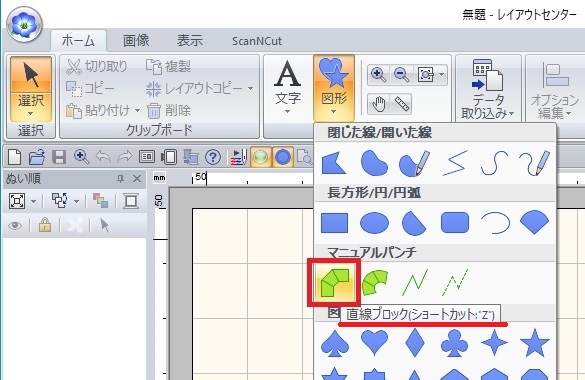Expand the データ取り込み dropdown
The width and height of the screenshot is (585, 380).
pos(511,113)
